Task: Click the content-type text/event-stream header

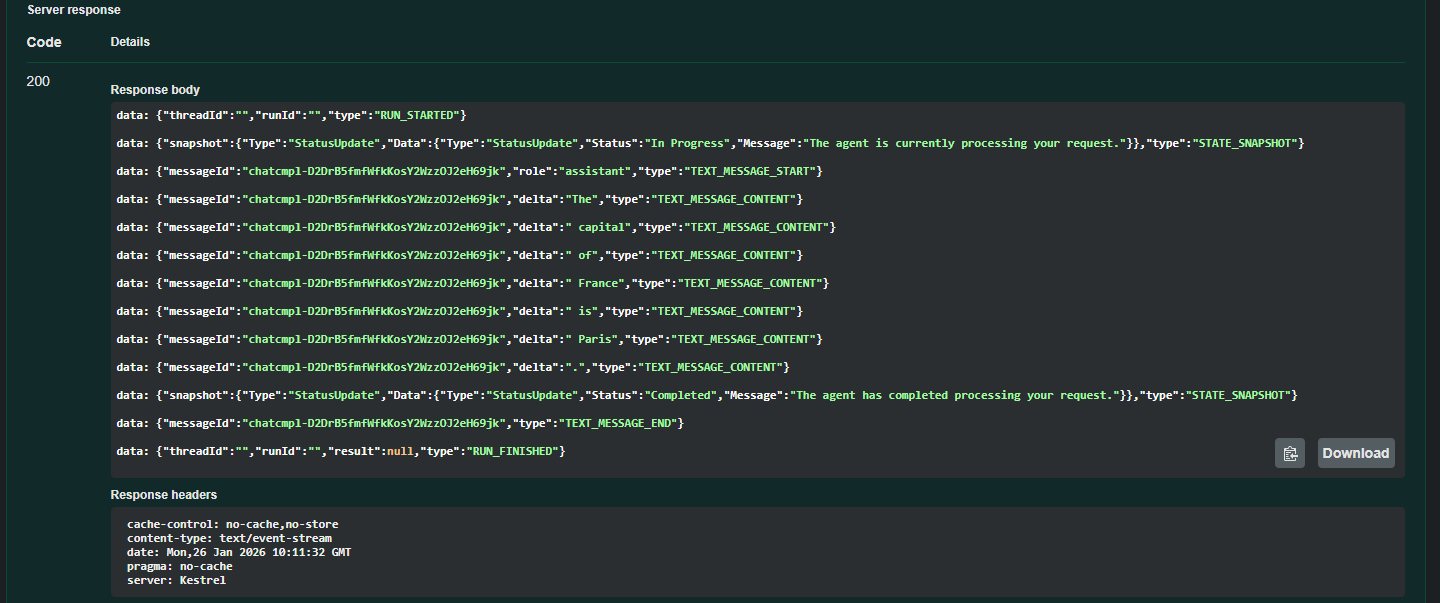Action: tap(229, 538)
